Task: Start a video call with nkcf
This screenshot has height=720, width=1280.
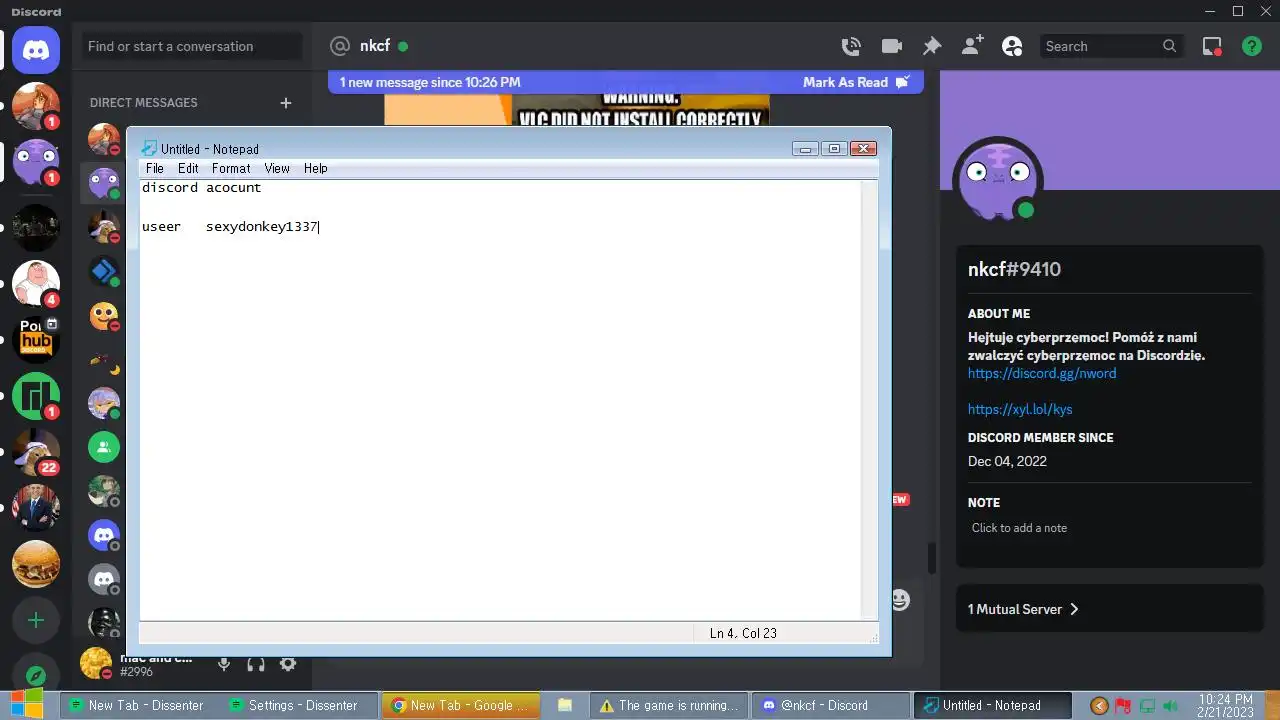Action: click(x=891, y=46)
